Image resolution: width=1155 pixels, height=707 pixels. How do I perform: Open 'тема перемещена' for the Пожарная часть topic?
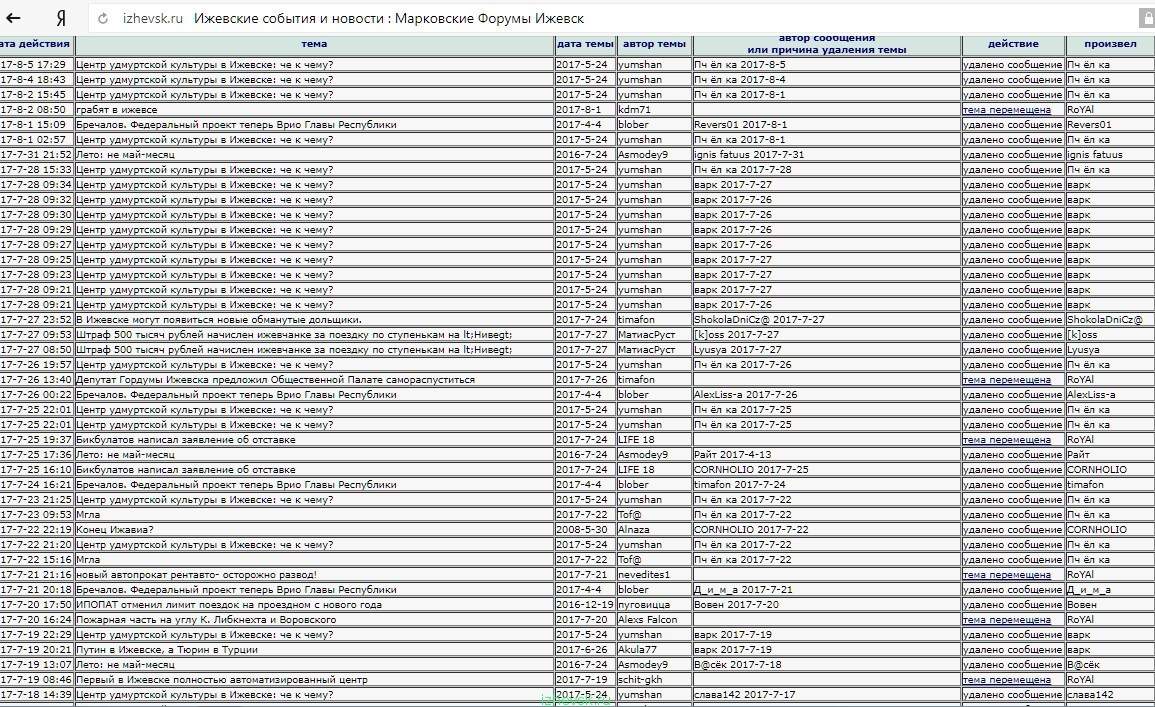[1006, 620]
